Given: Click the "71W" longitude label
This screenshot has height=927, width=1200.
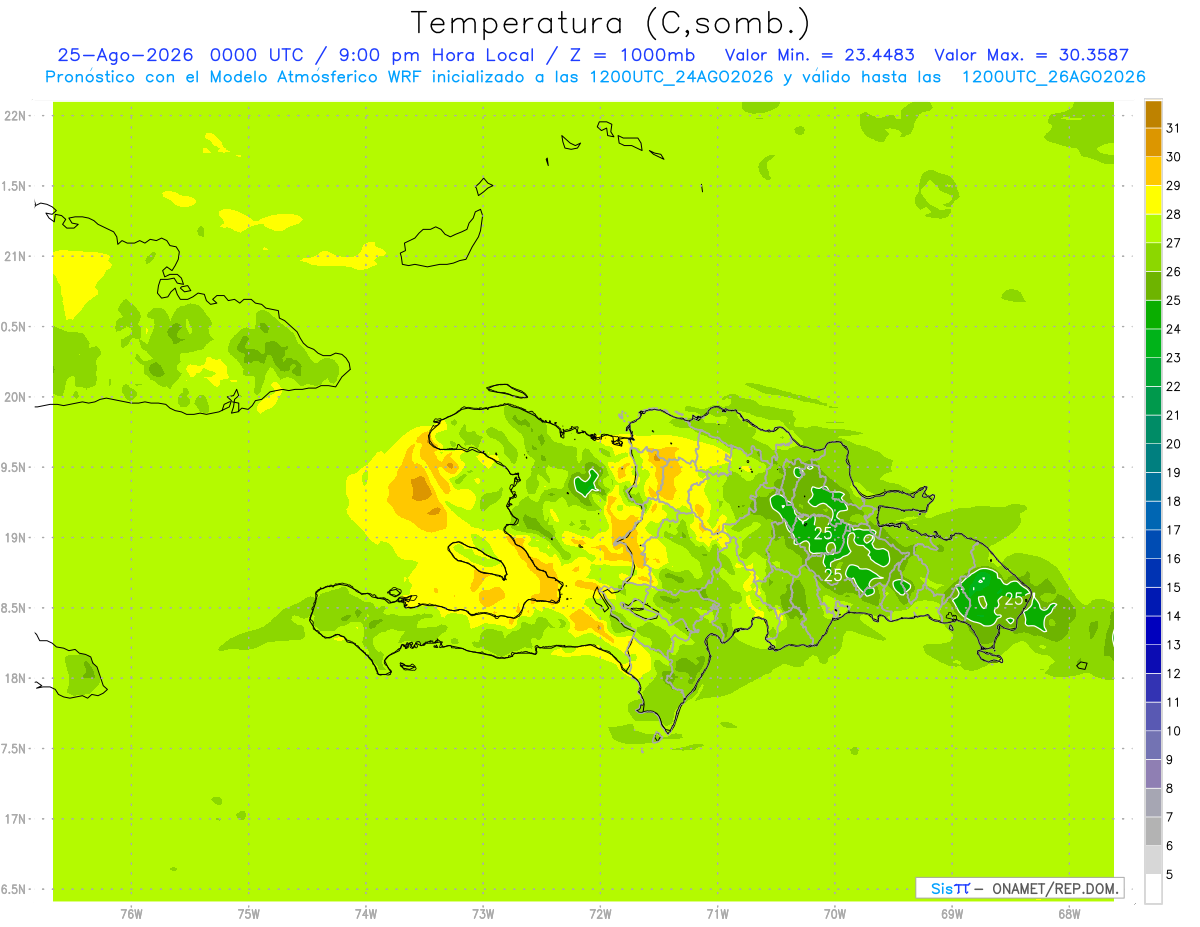Looking at the screenshot, I should pos(717,914).
